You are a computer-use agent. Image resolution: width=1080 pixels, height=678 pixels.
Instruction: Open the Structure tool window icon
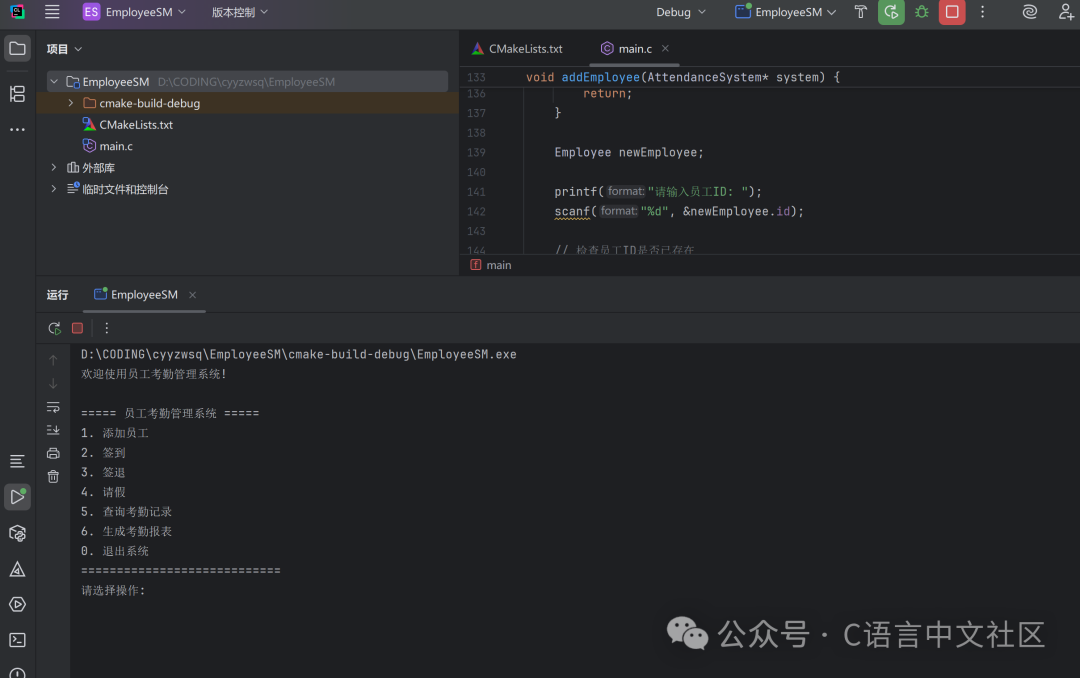[17, 93]
